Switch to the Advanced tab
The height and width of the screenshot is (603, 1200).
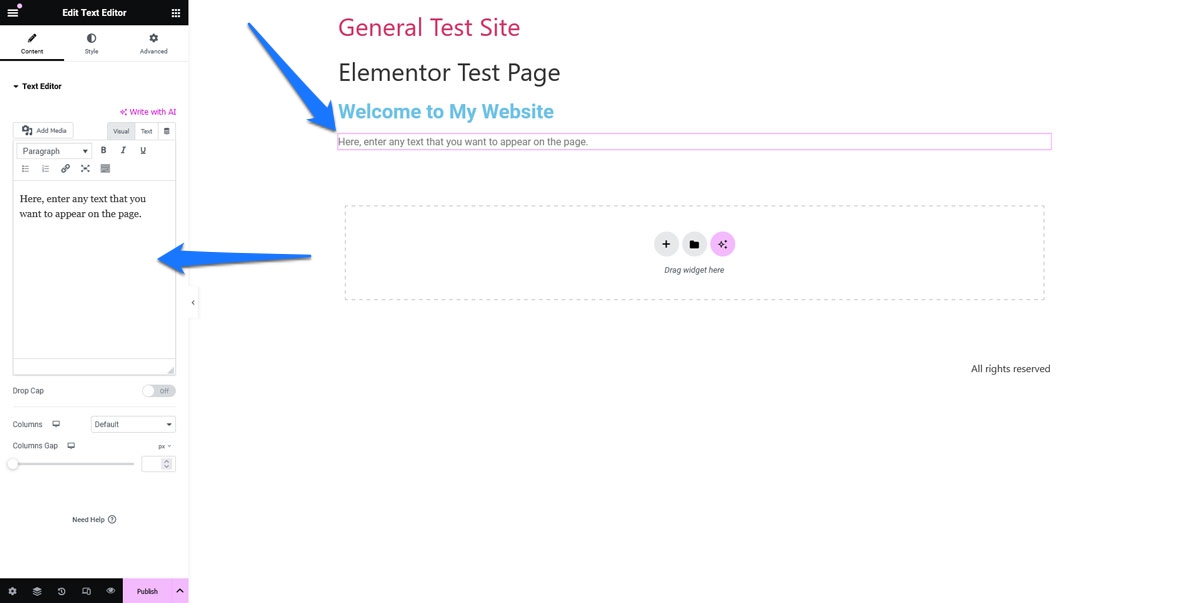[x=153, y=43]
